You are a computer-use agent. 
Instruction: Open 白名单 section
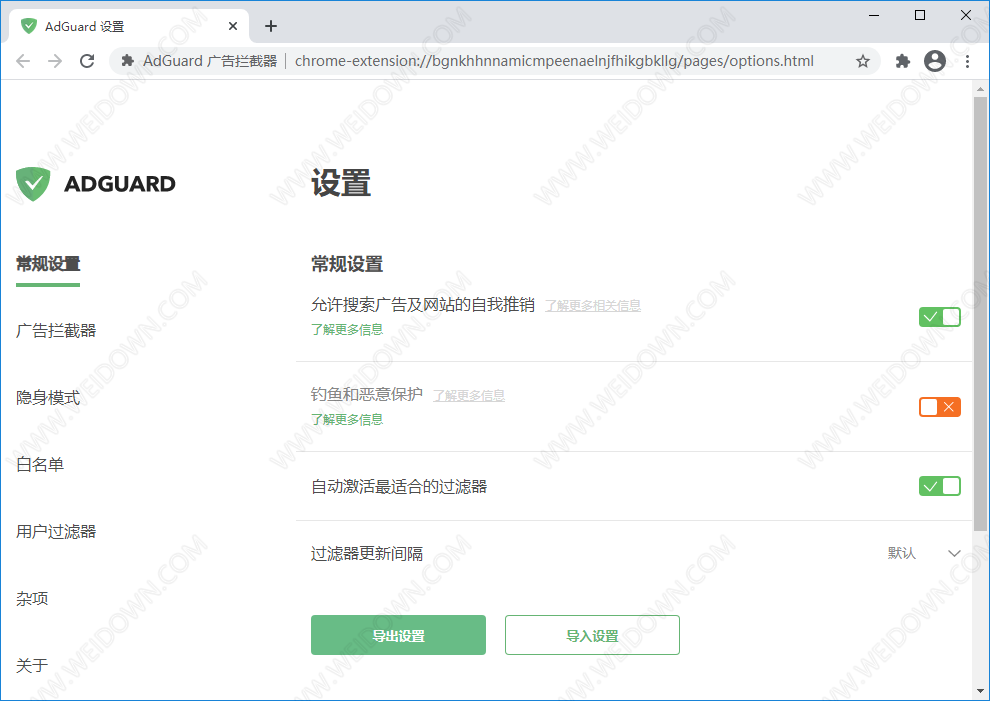40,464
